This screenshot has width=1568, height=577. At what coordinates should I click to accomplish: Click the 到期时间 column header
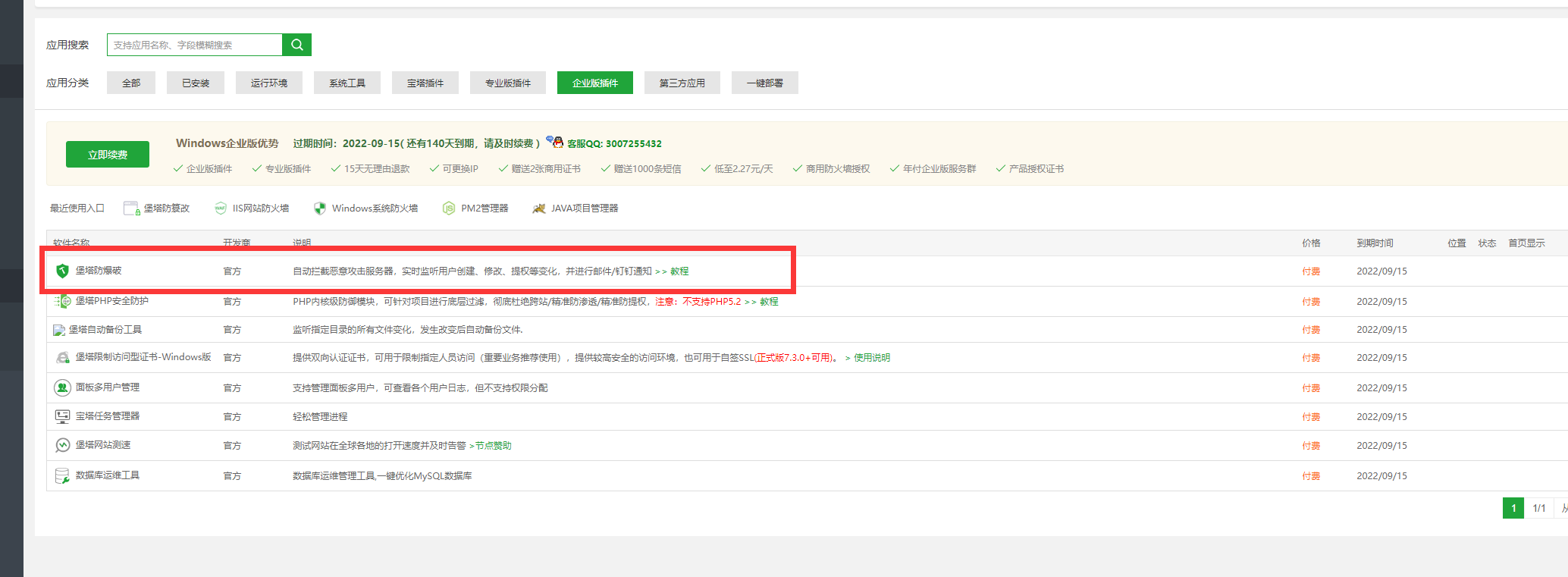1375,243
